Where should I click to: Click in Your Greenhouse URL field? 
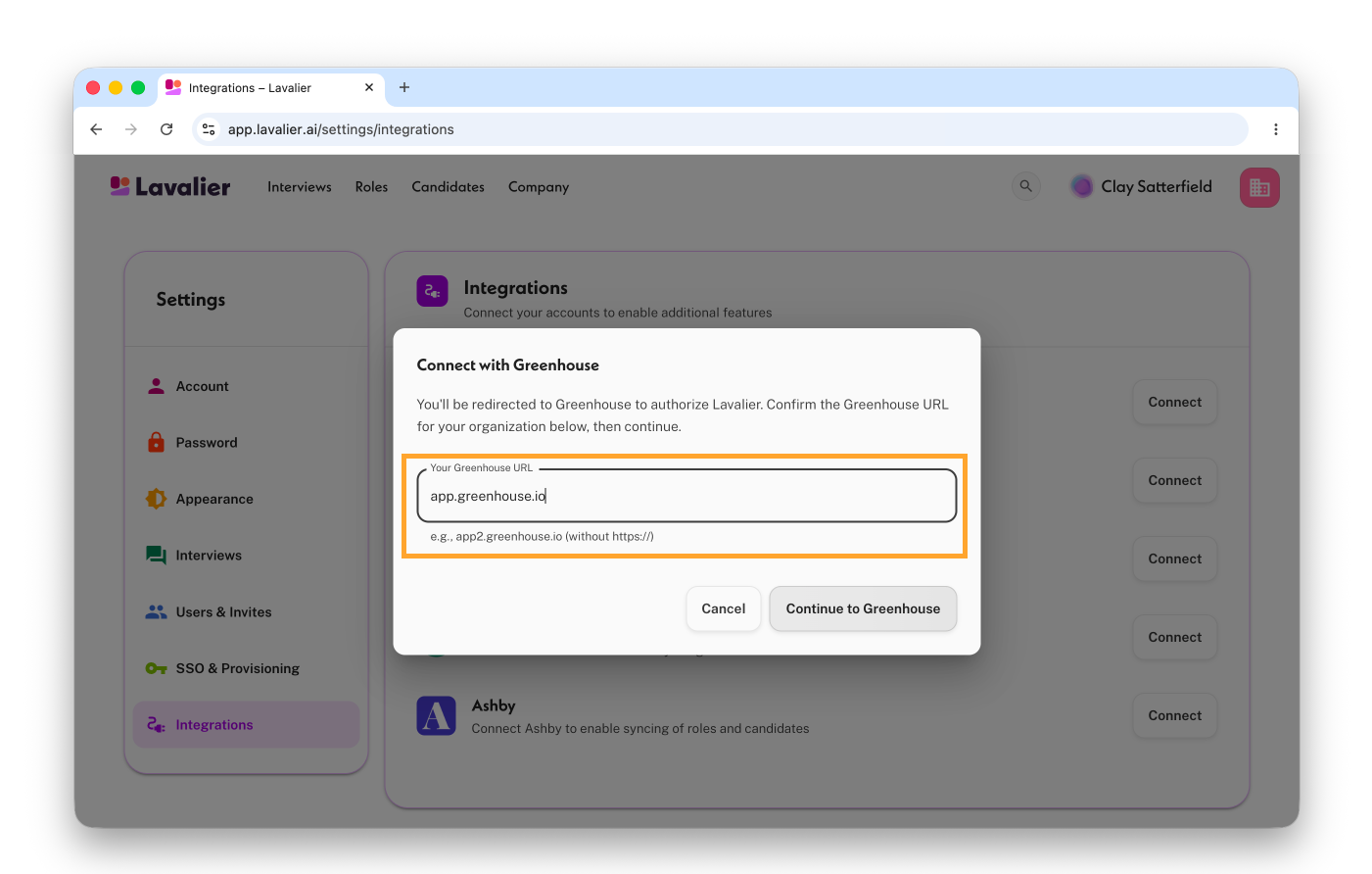coord(686,496)
